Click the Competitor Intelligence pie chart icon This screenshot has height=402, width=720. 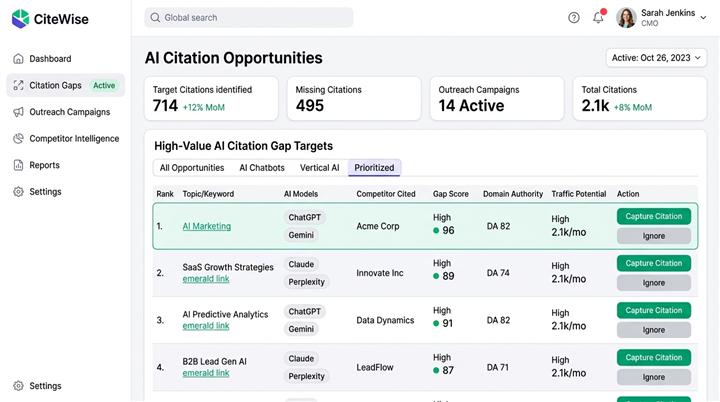pos(18,139)
